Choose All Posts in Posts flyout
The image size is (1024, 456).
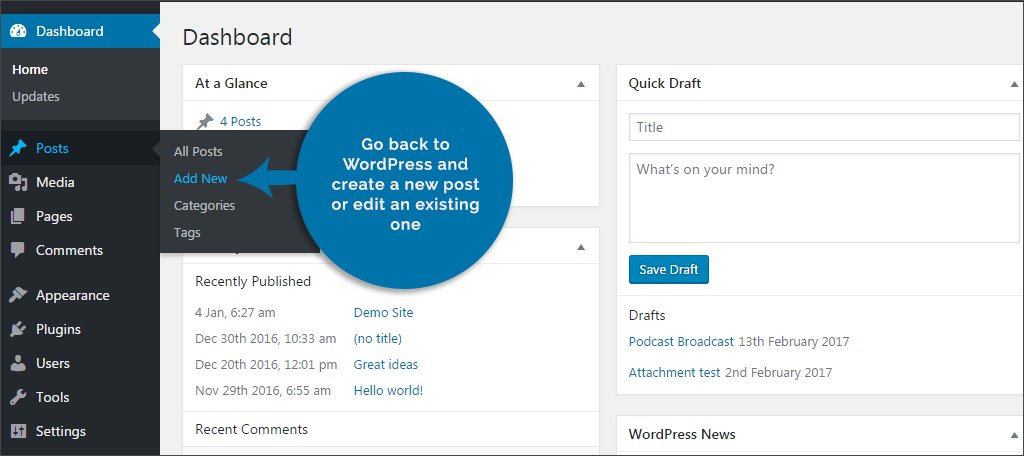tap(198, 152)
